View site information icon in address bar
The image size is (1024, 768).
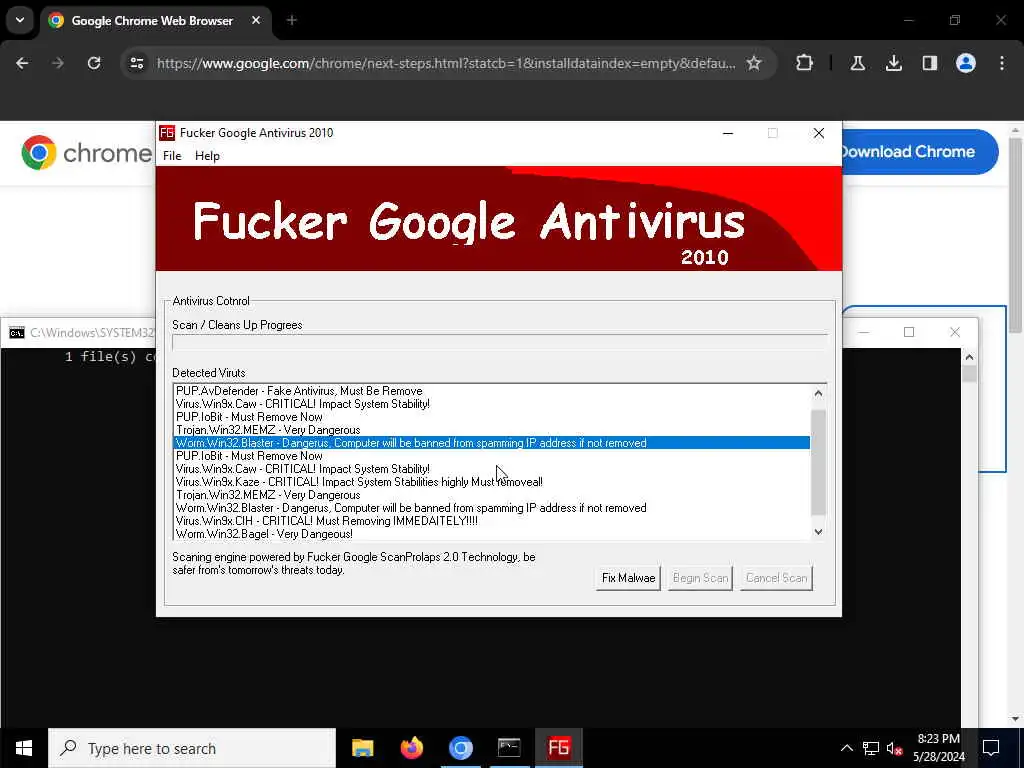click(136, 63)
